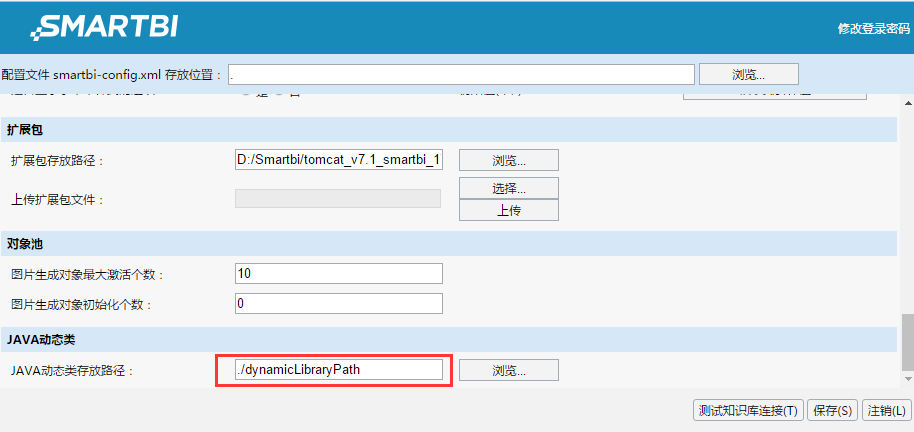This screenshot has width=914, height=432.
Task: Click the 配置文件 smartbi-config.xml 存放位置 label
Action: (x=112, y=75)
